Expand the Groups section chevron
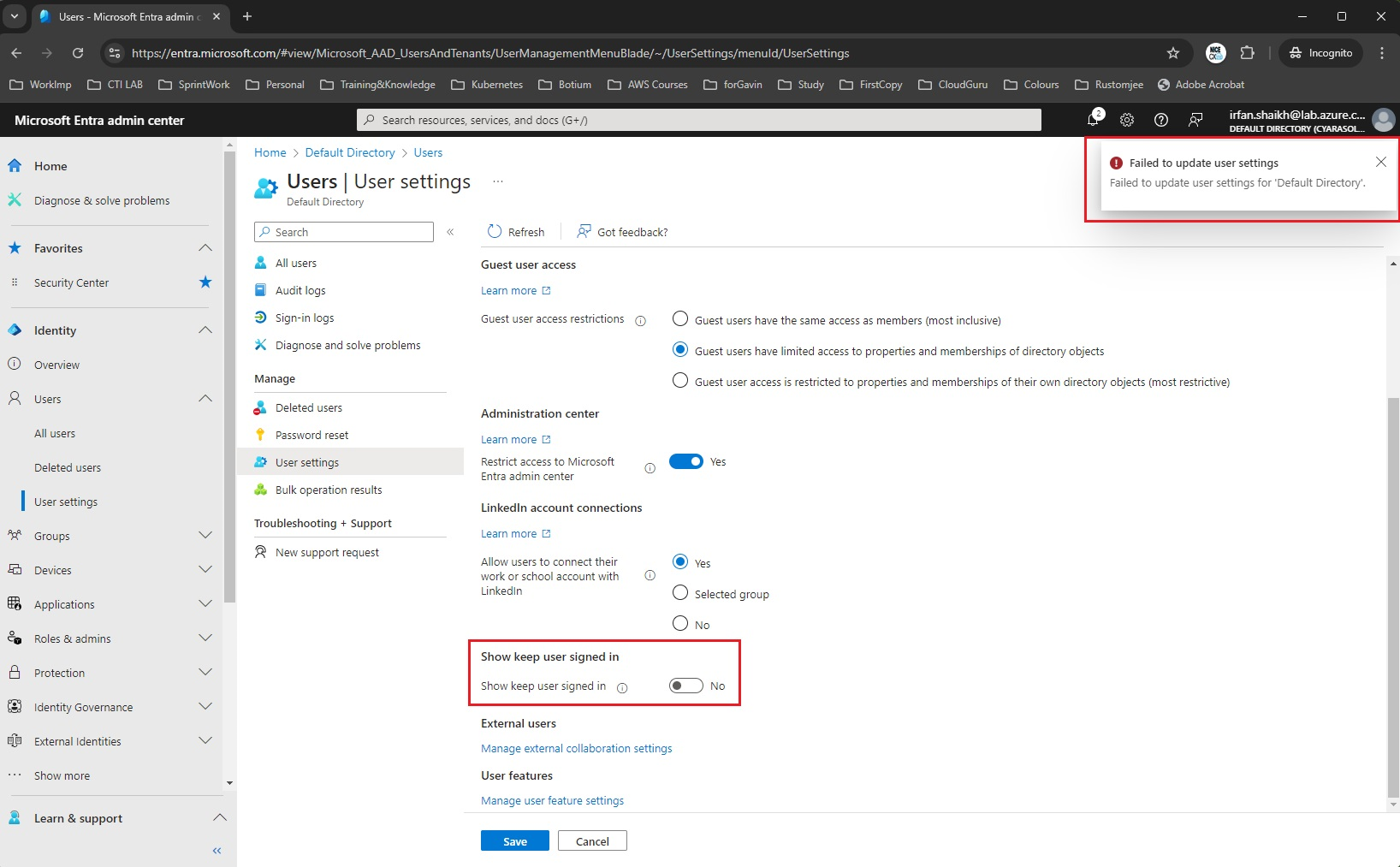1400x867 pixels. pos(205,536)
